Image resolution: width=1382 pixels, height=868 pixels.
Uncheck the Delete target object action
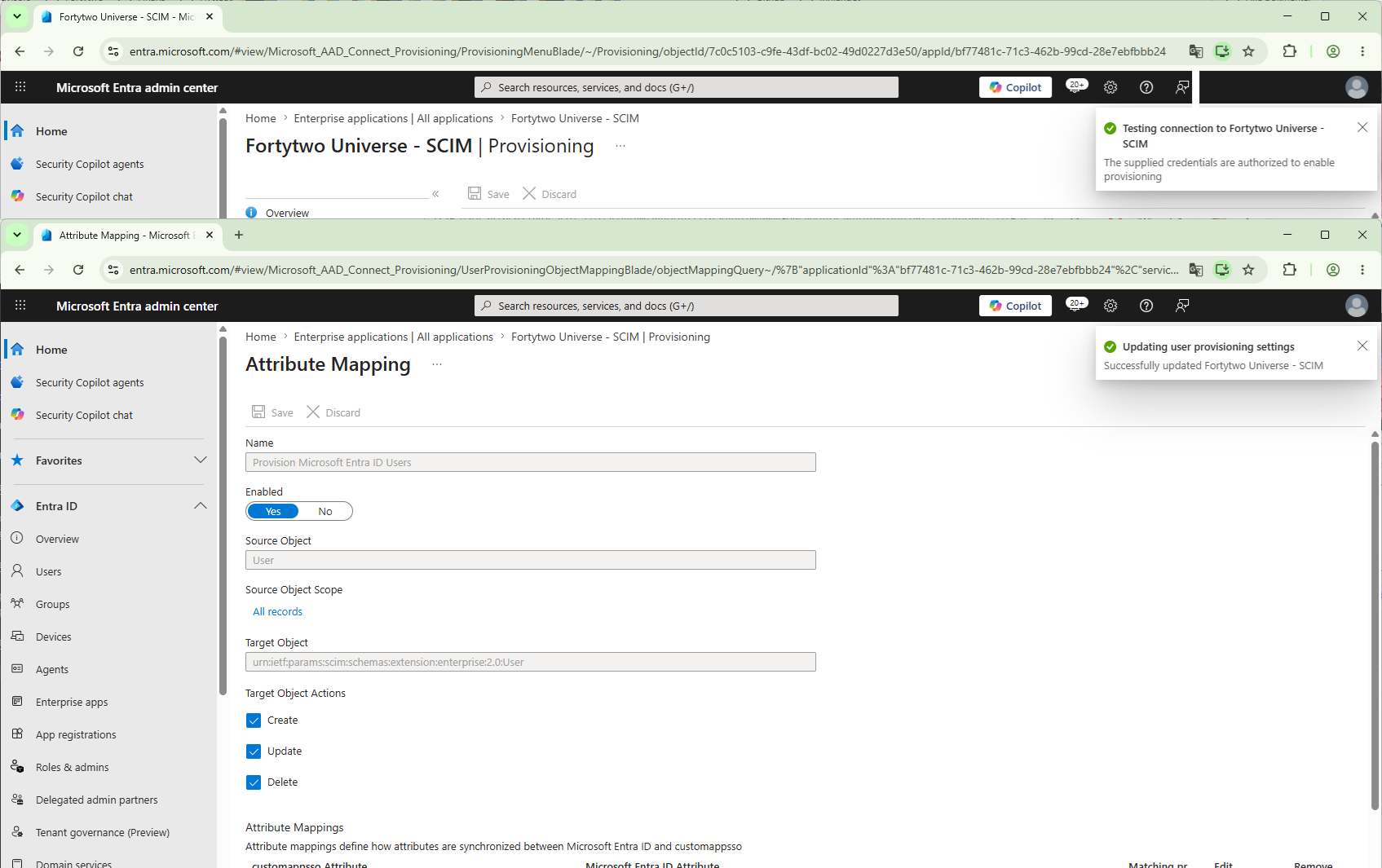[254, 782]
